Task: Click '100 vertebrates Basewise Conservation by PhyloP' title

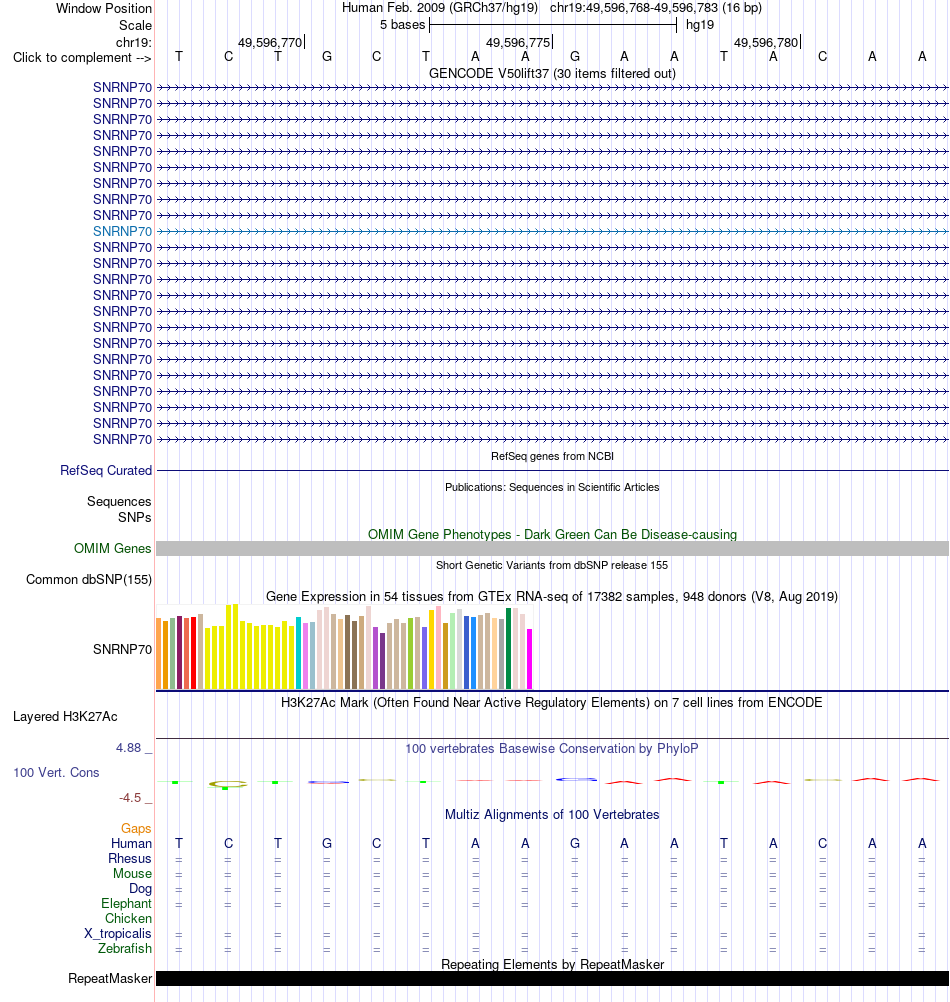Action: 552,748
